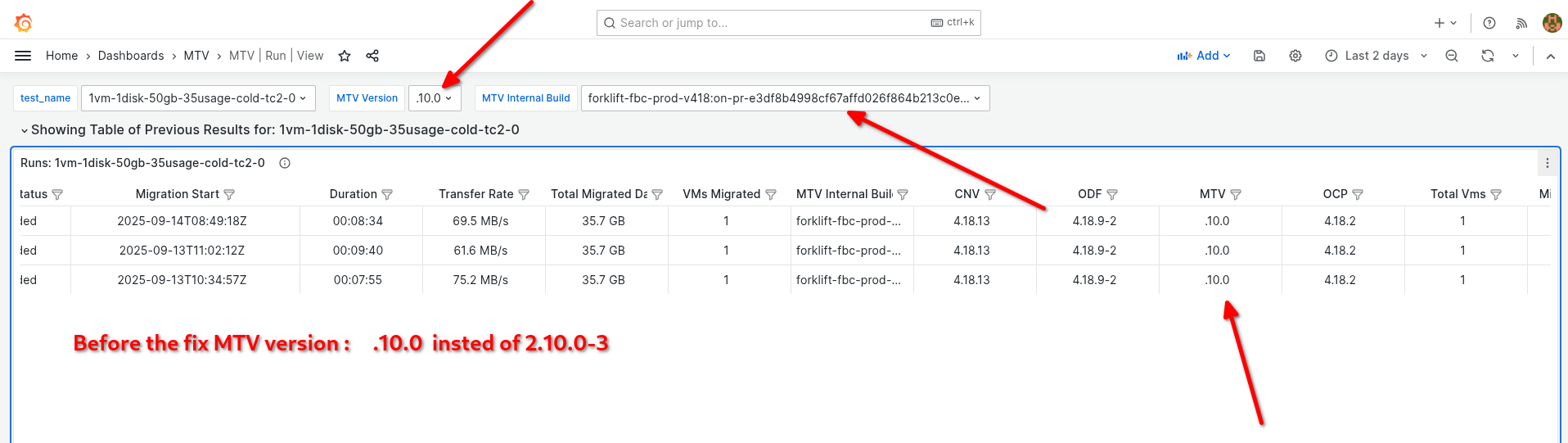Sort by VMs Migrated column header

click(x=721, y=194)
